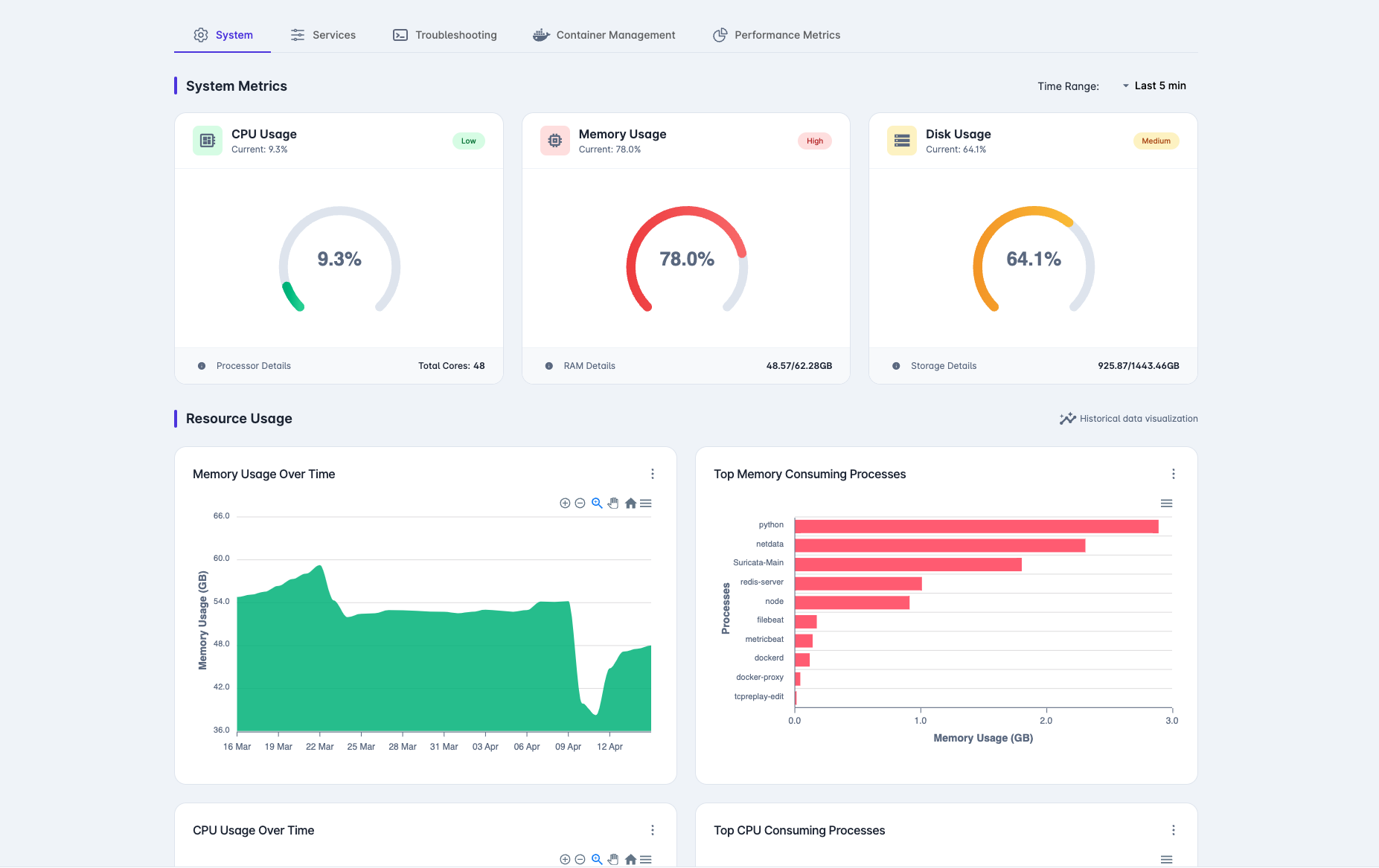Open the Troubleshooting tab
The width and height of the screenshot is (1379, 868).
(x=444, y=35)
